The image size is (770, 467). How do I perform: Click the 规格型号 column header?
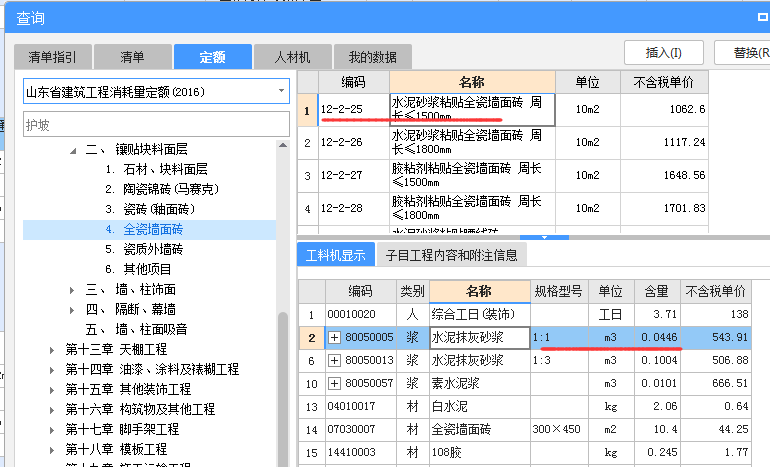pos(559,291)
